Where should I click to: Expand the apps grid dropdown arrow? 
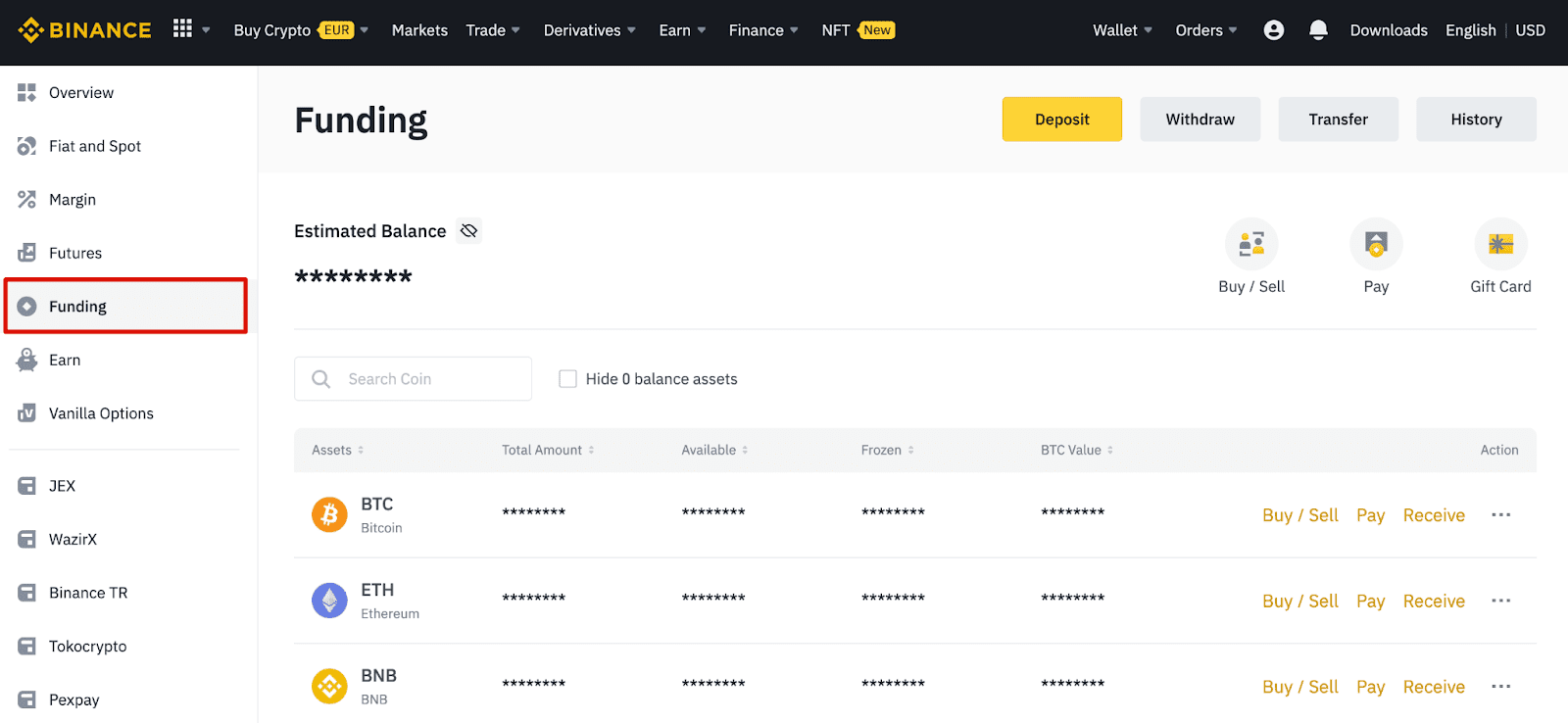click(206, 30)
